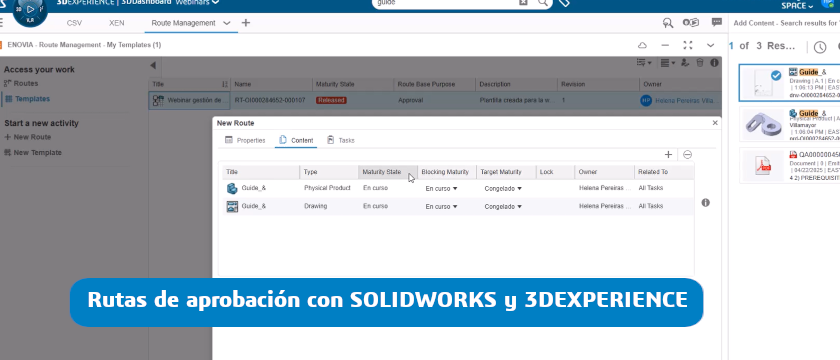Open the 3DEXPERIENCE compass
This screenshot has width=840, height=360.
point(30,10)
